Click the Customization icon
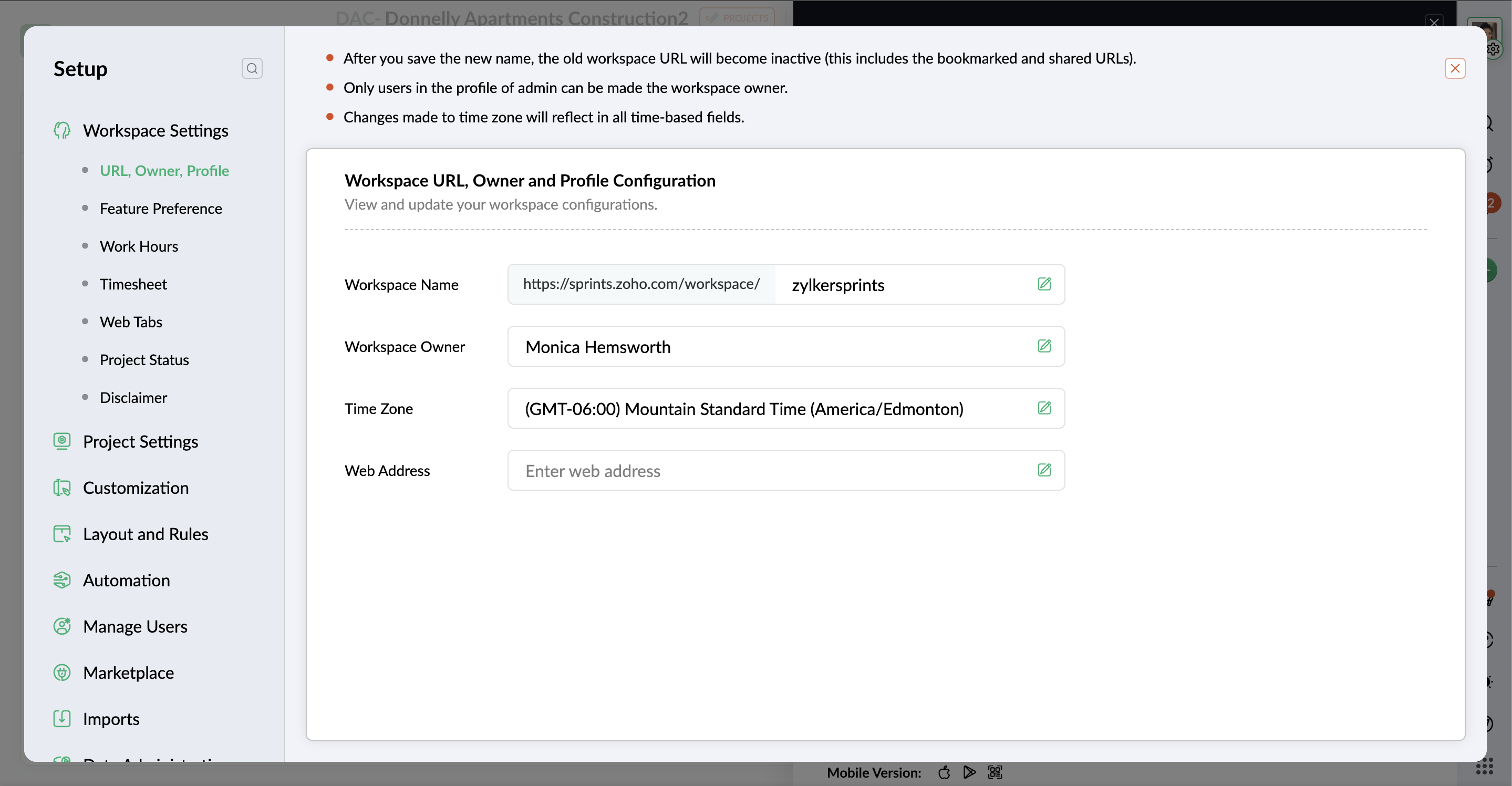The width and height of the screenshot is (1512, 786). (61, 487)
